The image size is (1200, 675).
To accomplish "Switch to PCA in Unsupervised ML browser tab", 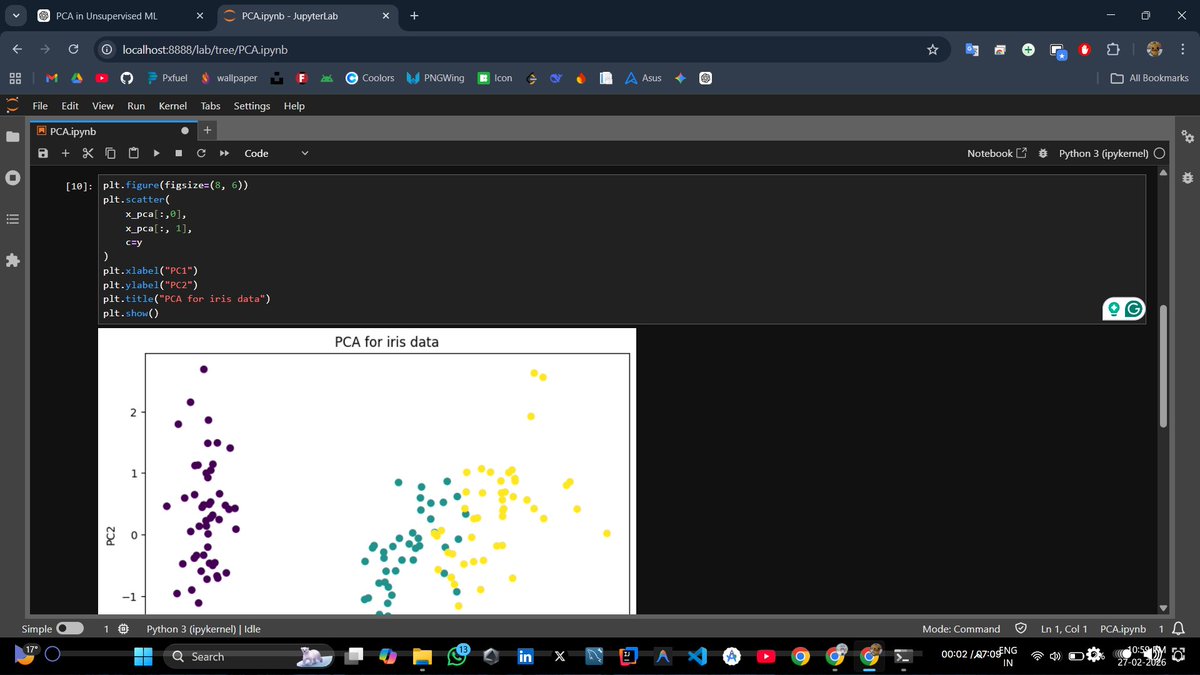I will click(x=121, y=16).
